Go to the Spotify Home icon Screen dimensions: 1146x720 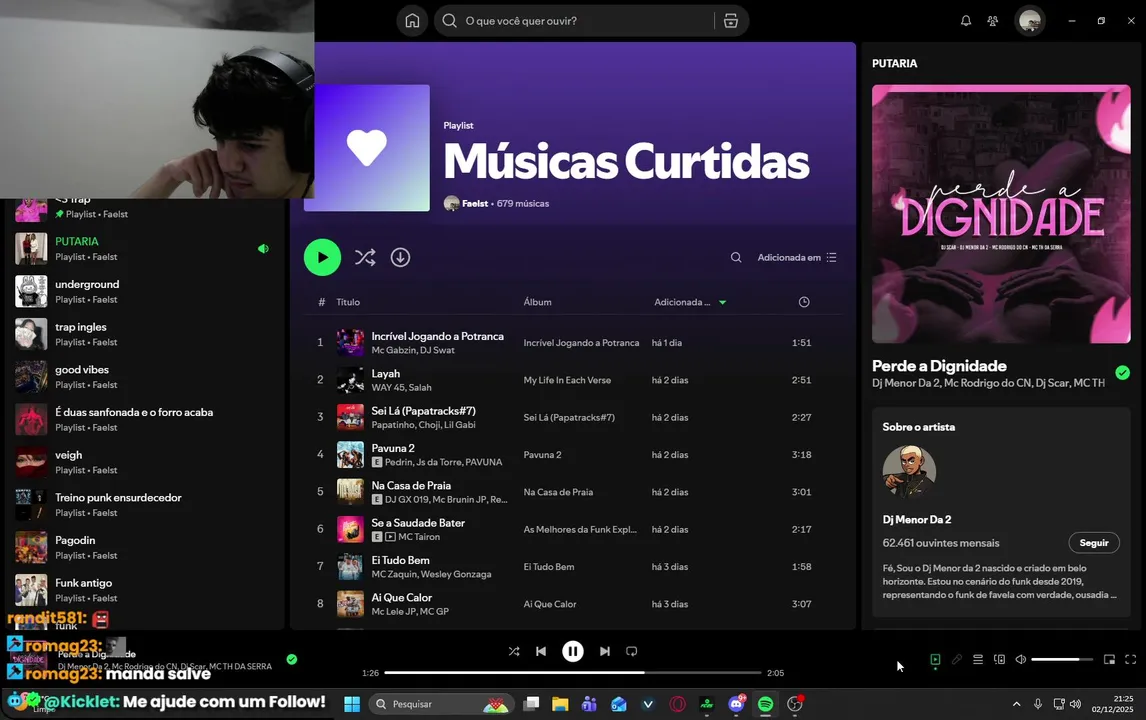coord(412,20)
